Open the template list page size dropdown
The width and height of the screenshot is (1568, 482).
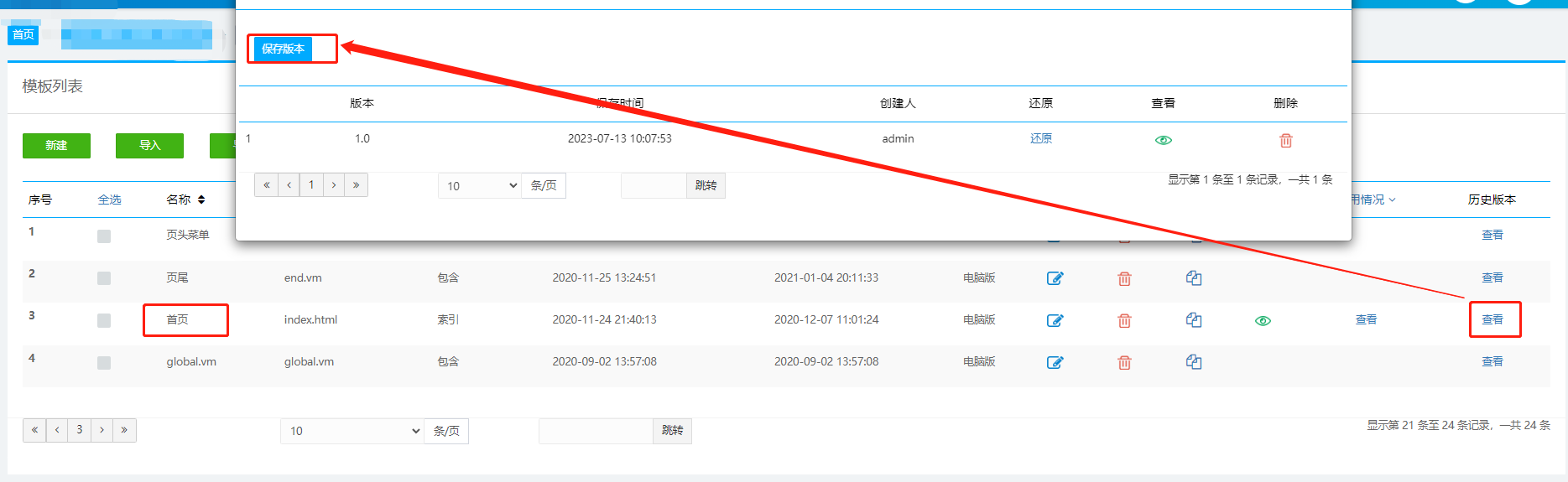[x=352, y=431]
